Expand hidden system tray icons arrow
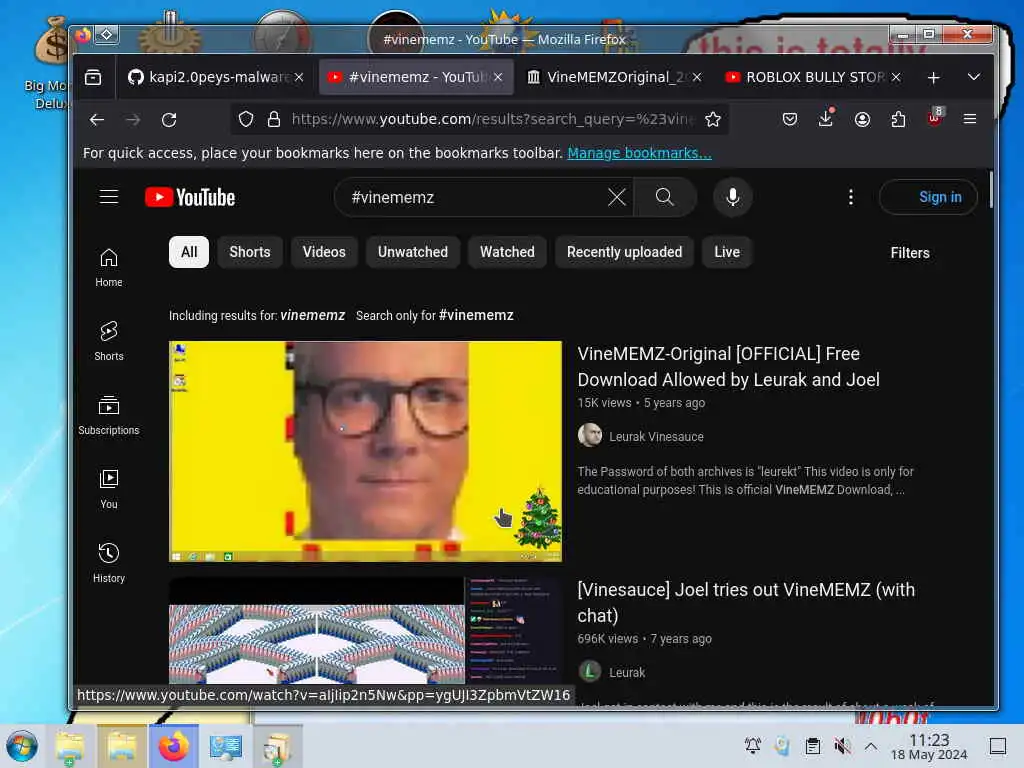 coord(871,746)
